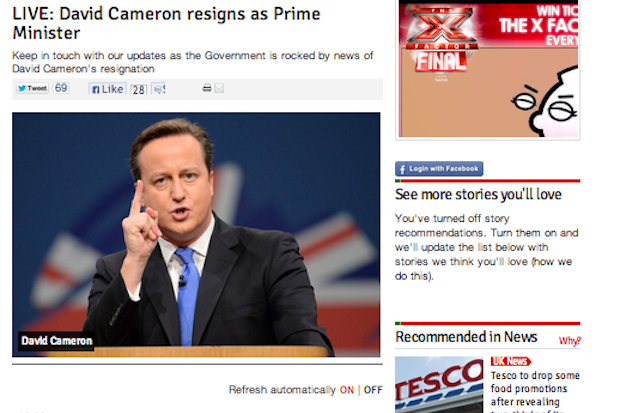Click the 'See more stories you'll love' heading

click(478, 194)
